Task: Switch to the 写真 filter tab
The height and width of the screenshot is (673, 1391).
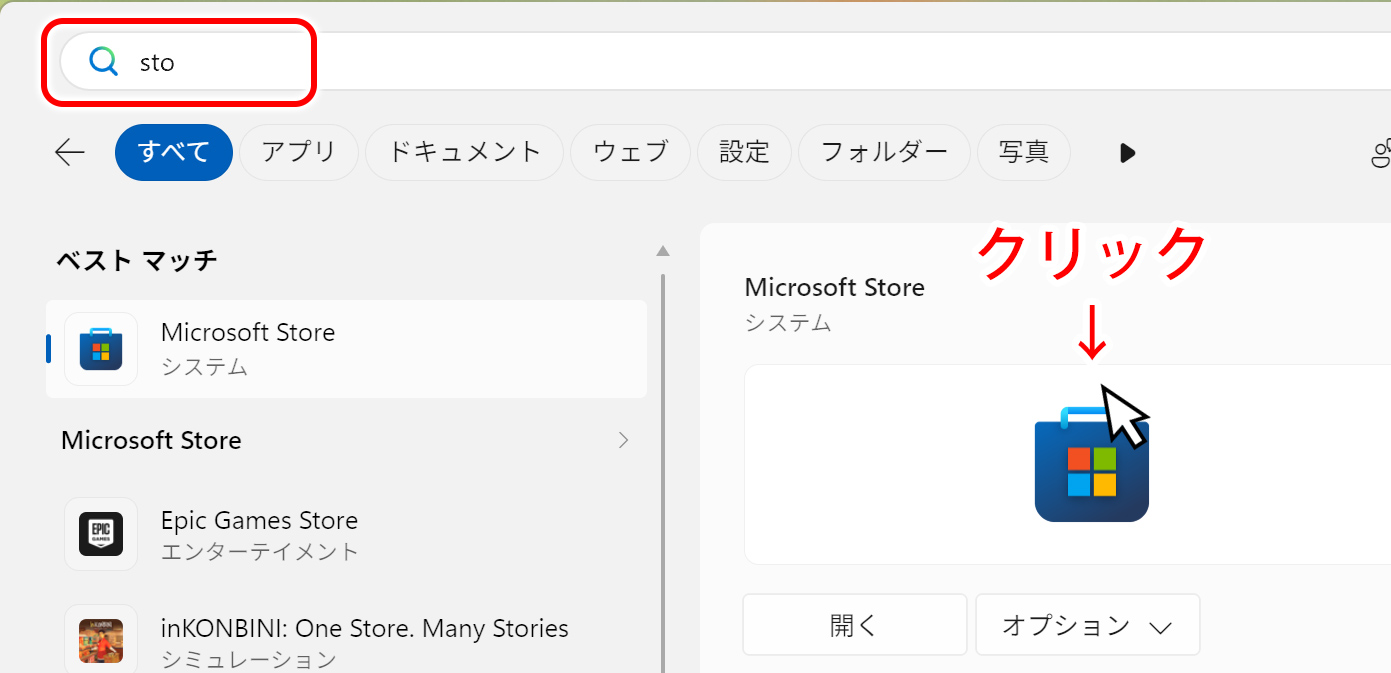Action: pos(1024,152)
